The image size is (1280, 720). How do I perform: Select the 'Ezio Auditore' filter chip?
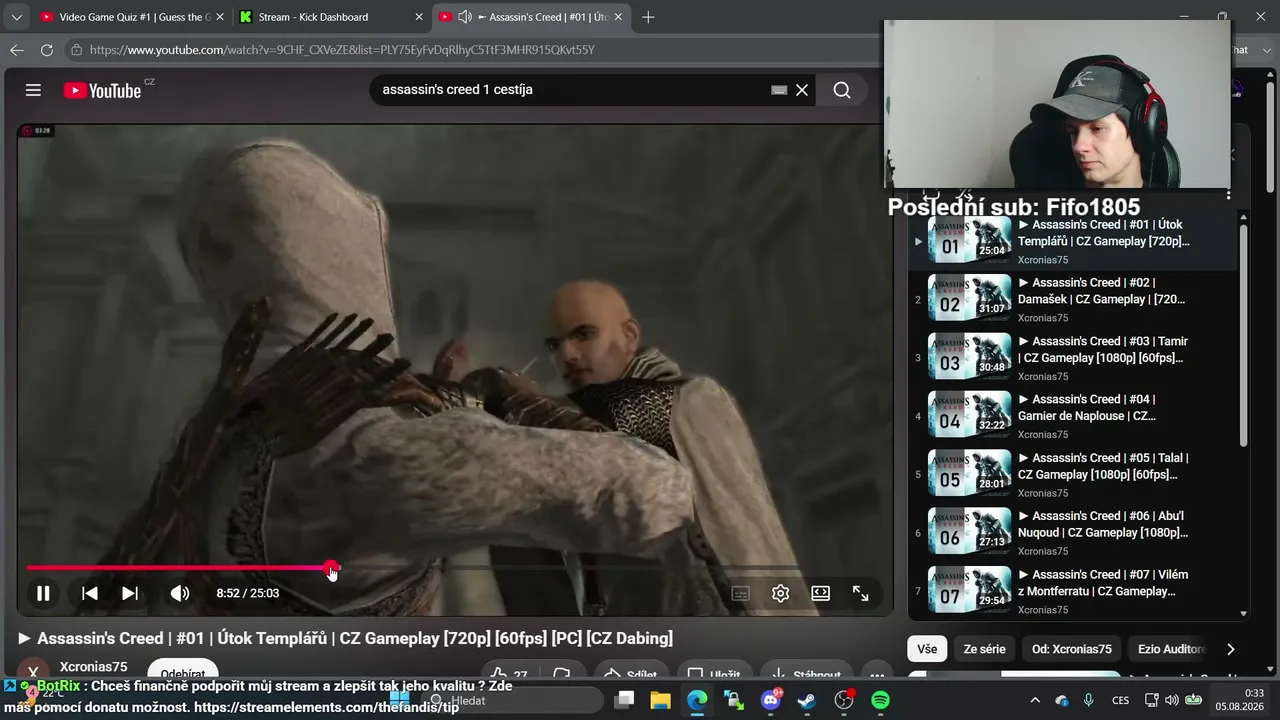click(x=1172, y=649)
